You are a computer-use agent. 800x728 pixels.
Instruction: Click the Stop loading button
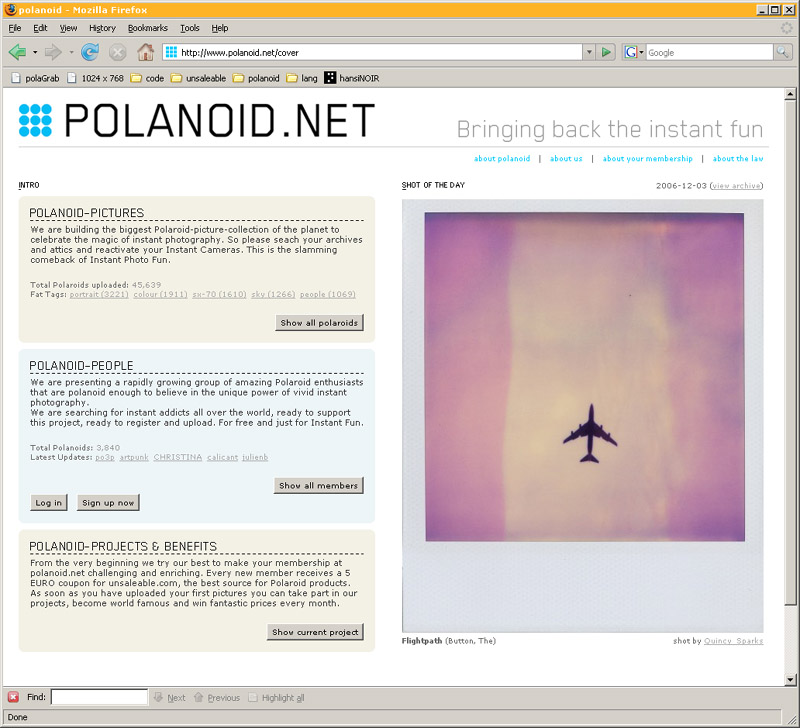[x=117, y=52]
